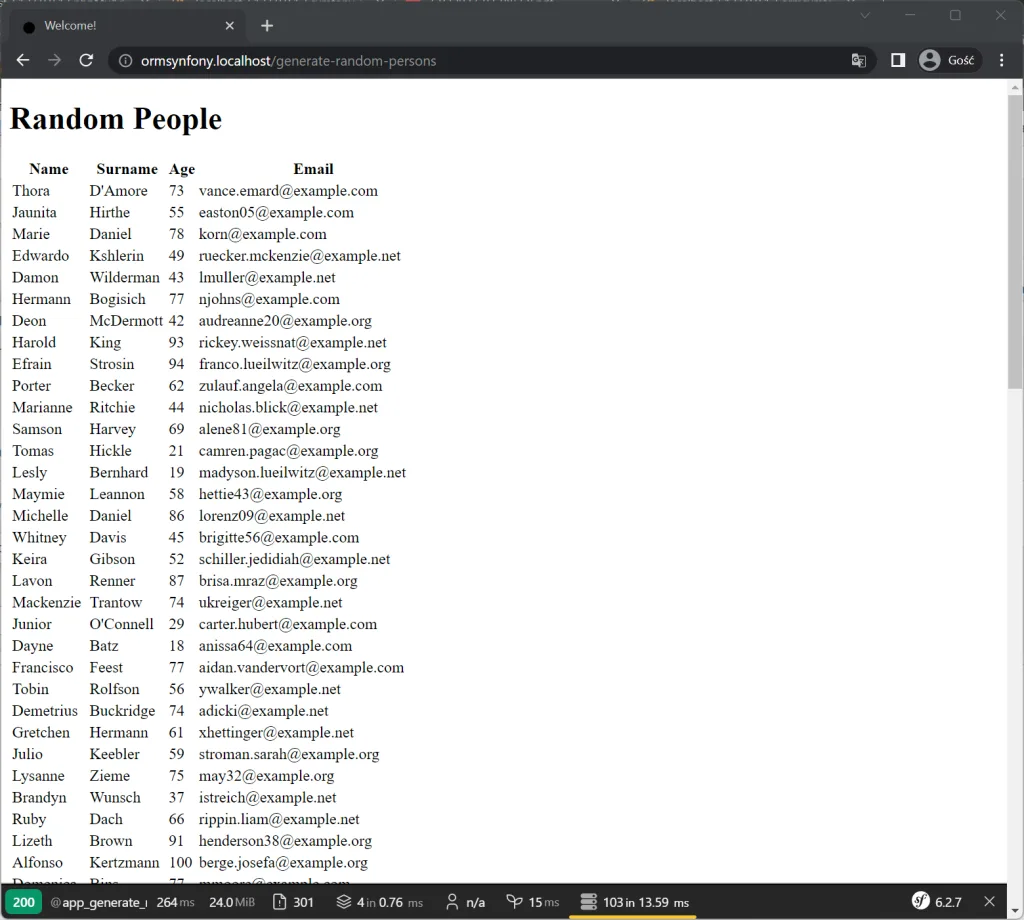Image resolution: width=1024 pixels, height=920 pixels.
Task: Toggle the browser side panel
Action: pos(898,61)
